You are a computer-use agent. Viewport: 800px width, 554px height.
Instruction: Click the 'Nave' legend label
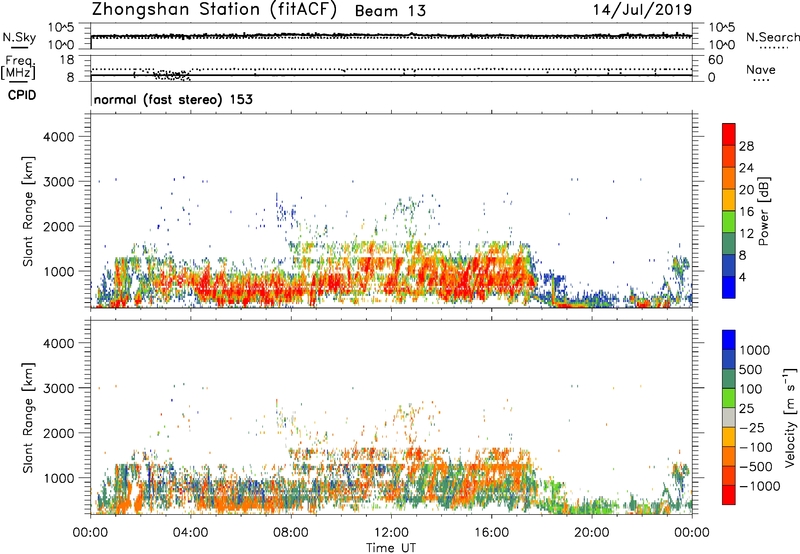(x=761, y=69)
